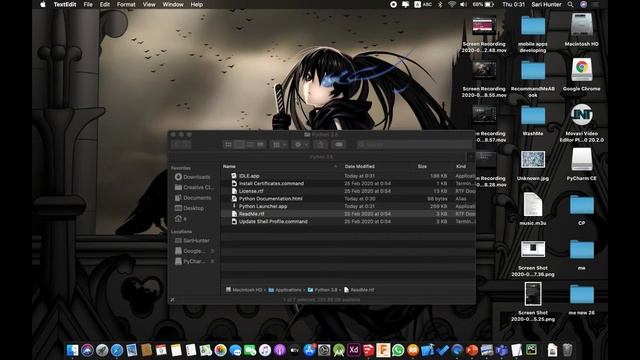Open WhatsApp in the dock
Screen dimensions: 640x360
(x=398, y=350)
